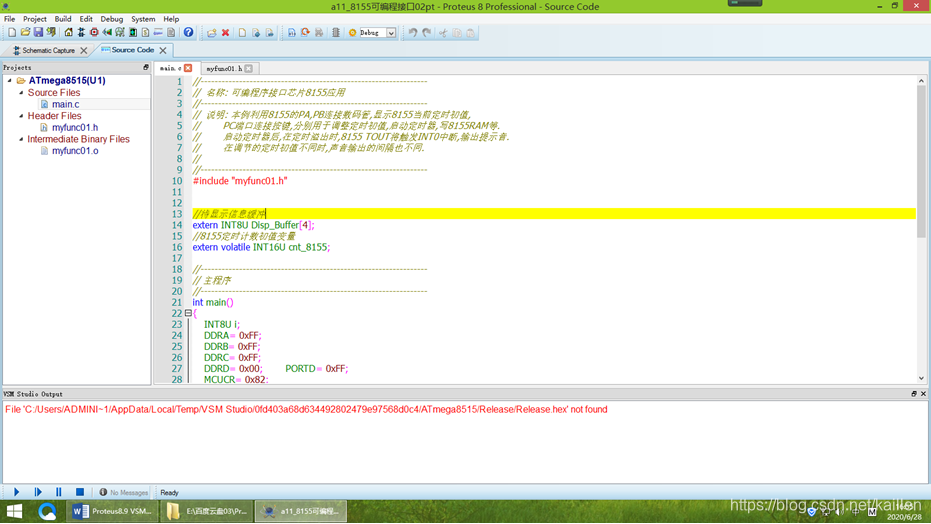Open the File menu

[x=10, y=19]
